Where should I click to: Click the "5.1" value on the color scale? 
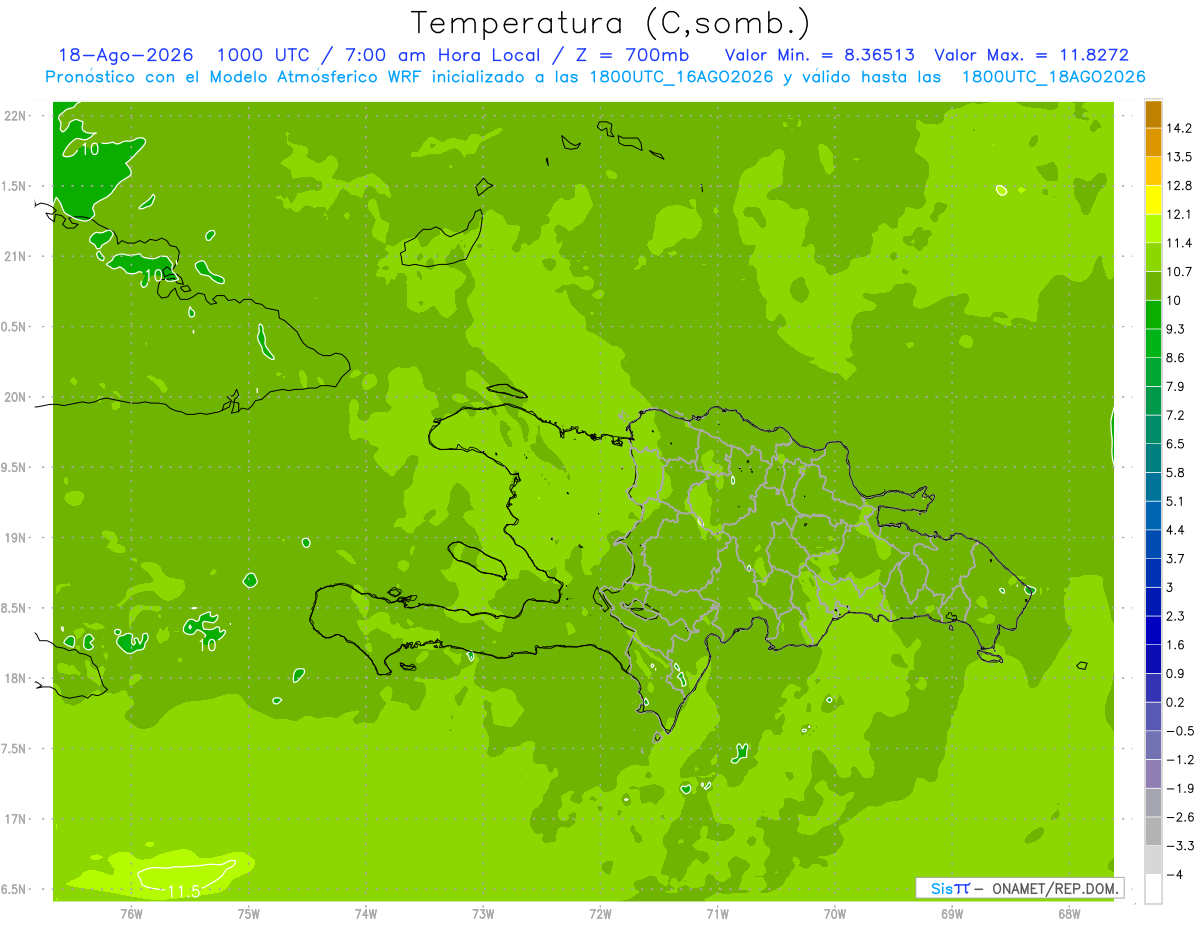tap(1176, 501)
